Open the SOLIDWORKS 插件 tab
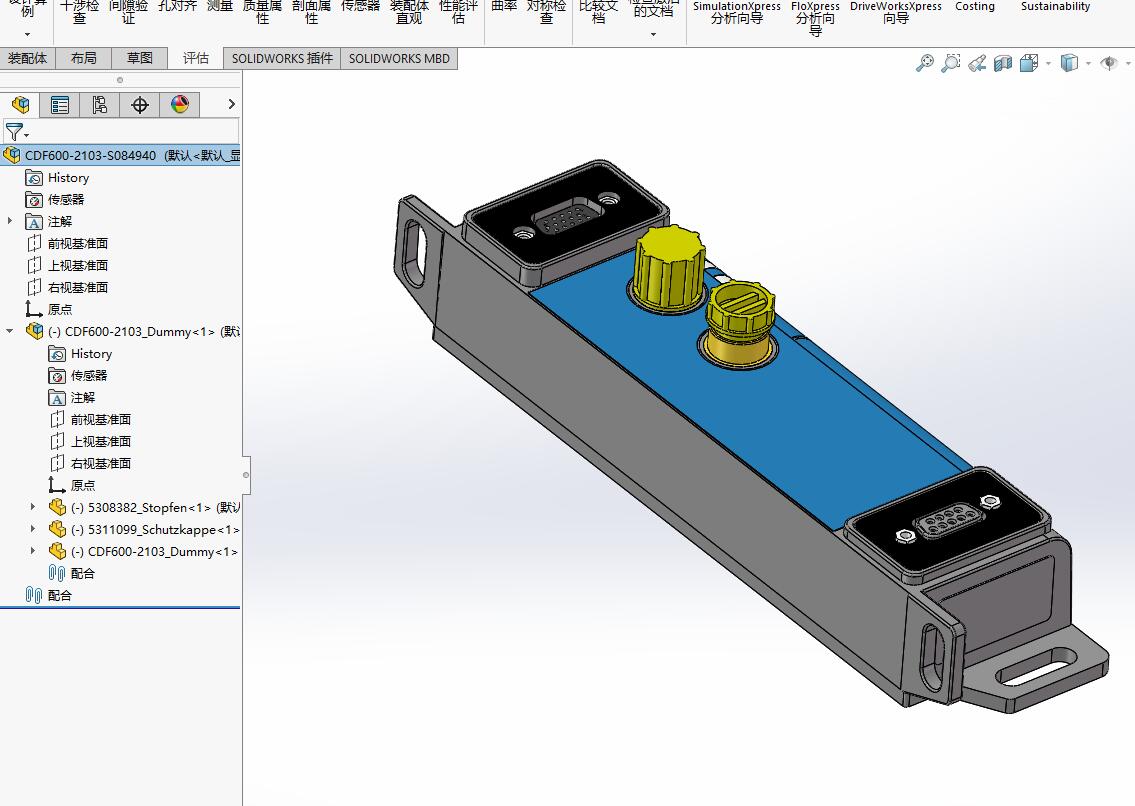 point(282,59)
